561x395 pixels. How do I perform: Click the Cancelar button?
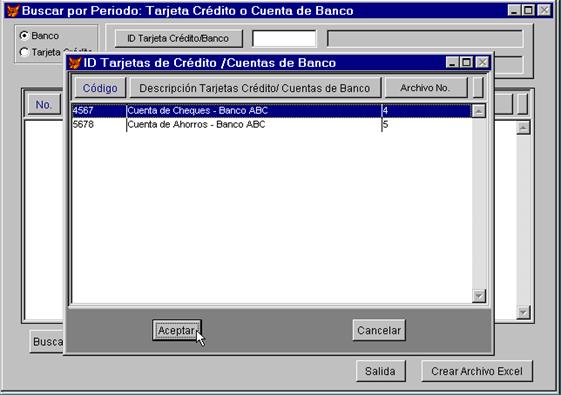coord(379,330)
